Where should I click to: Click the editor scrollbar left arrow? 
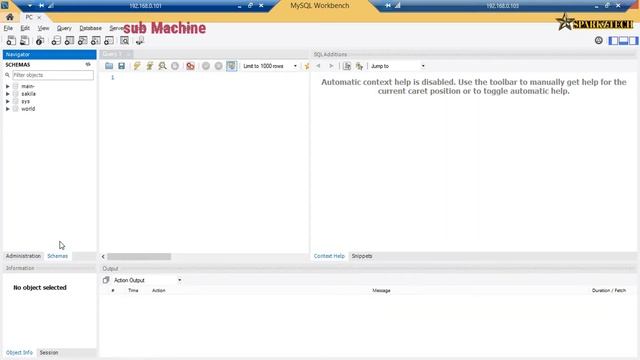tap(103, 256)
